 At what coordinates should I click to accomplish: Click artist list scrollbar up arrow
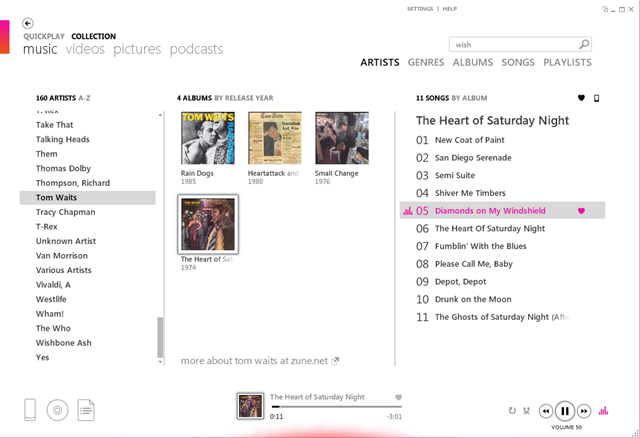coord(160,115)
